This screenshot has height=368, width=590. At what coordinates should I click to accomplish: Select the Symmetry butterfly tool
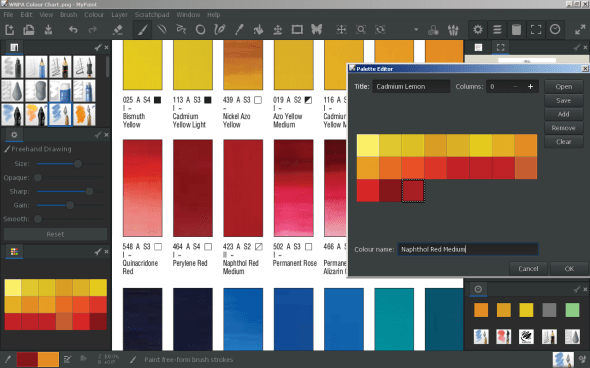[x=317, y=30]
